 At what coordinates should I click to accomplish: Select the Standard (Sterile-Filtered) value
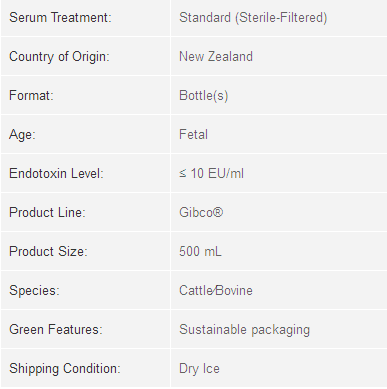[x=253, y=18]
